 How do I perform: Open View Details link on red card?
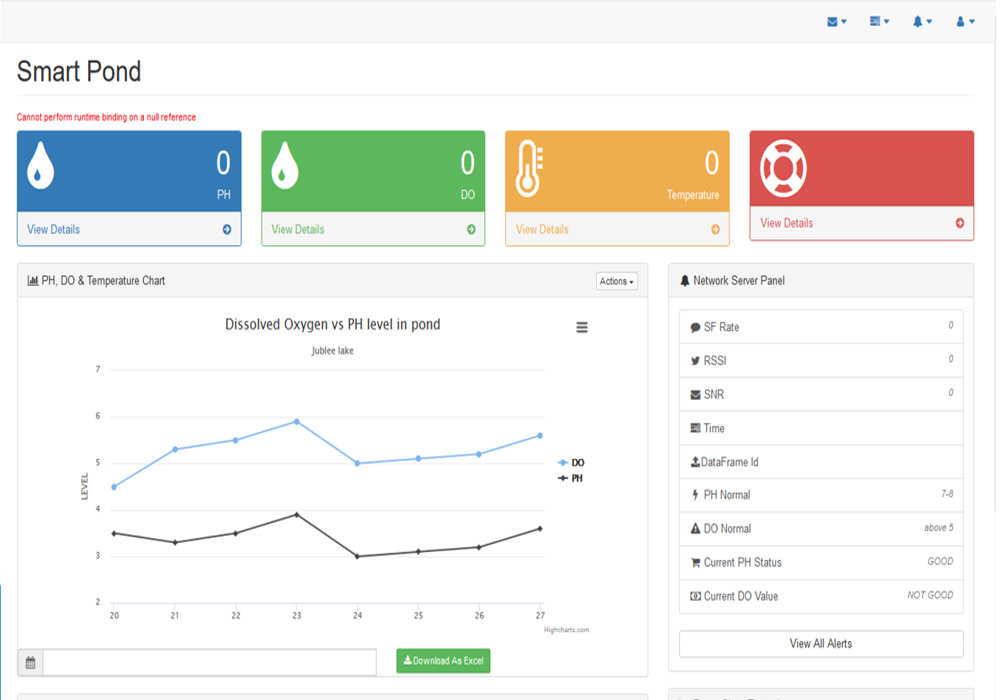[x=787, y=223]
